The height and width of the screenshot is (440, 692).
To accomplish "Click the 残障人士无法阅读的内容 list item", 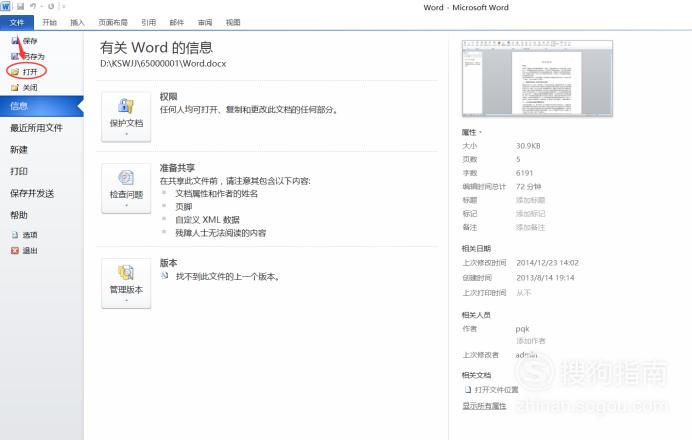I will tap(221, 233).
